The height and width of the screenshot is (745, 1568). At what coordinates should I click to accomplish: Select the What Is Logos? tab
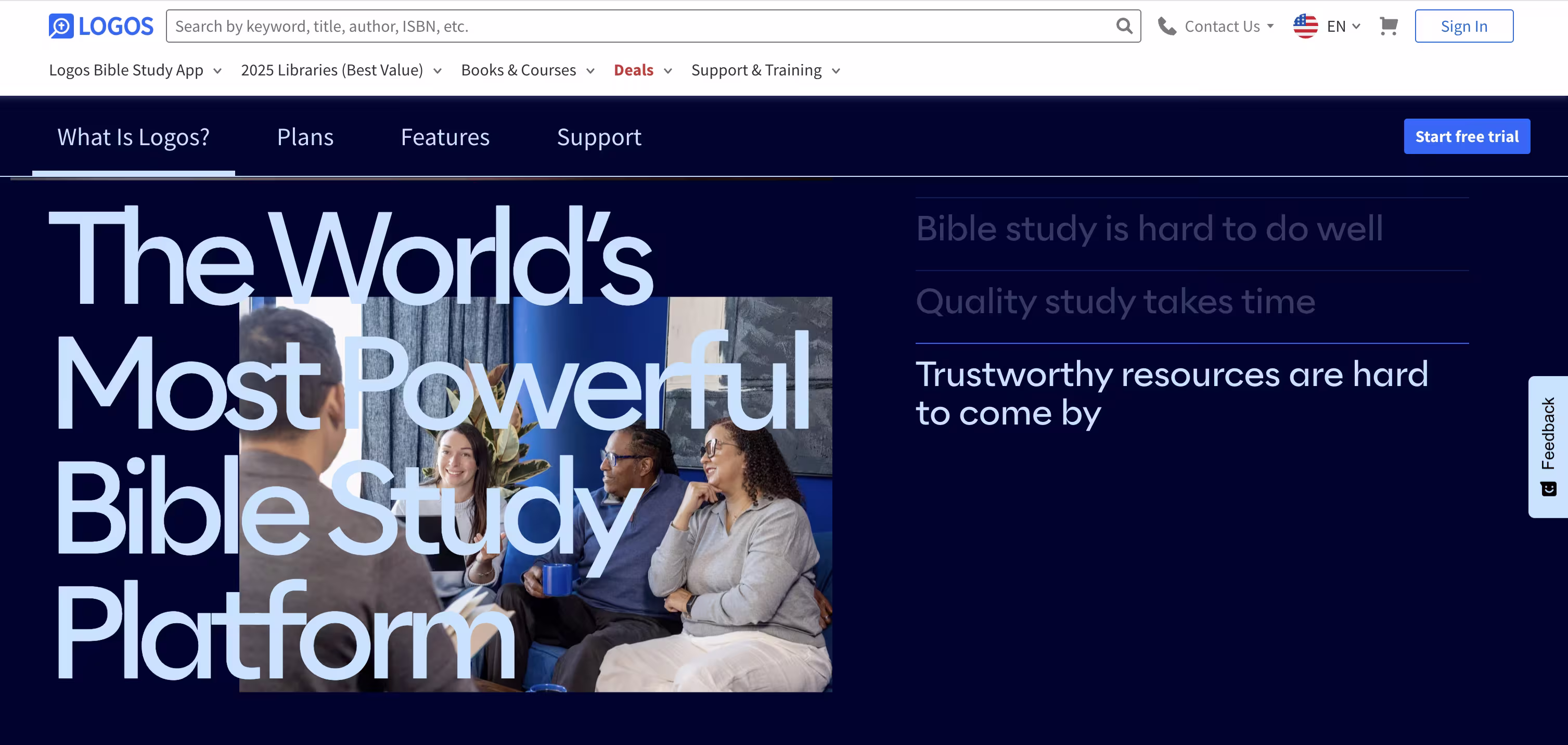tap(133, 137)
